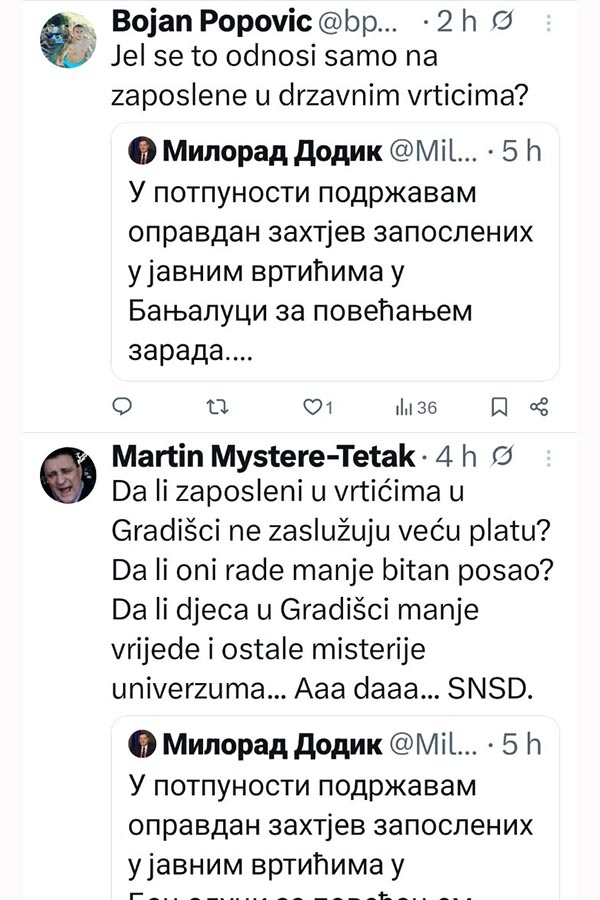Image resolution: width=600 pixels, height=900 pixels.
Task: Bookmark Bojan Popovic's tweet
Action: pyautogui.click(x=498, y=406)
